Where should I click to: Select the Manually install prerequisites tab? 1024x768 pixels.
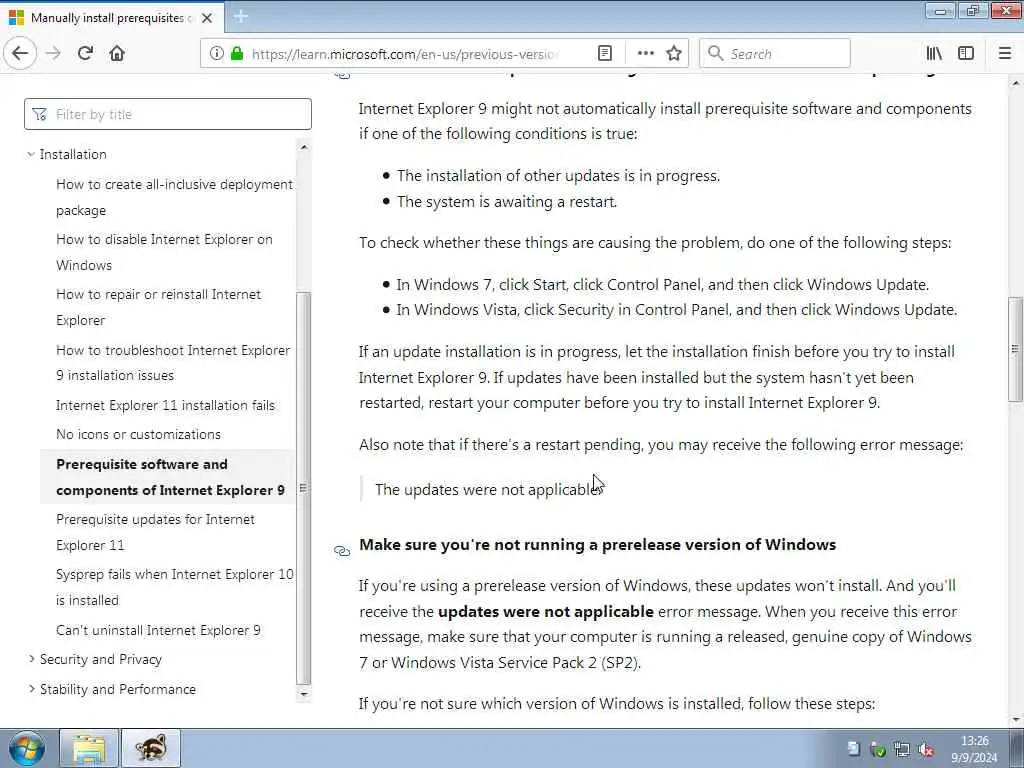point(112,18)
